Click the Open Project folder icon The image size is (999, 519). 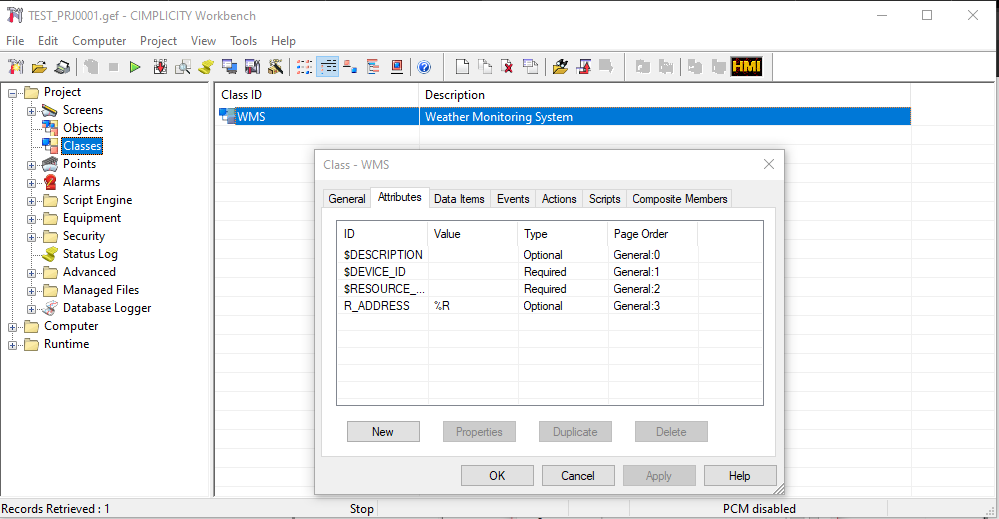click(39, 67)
